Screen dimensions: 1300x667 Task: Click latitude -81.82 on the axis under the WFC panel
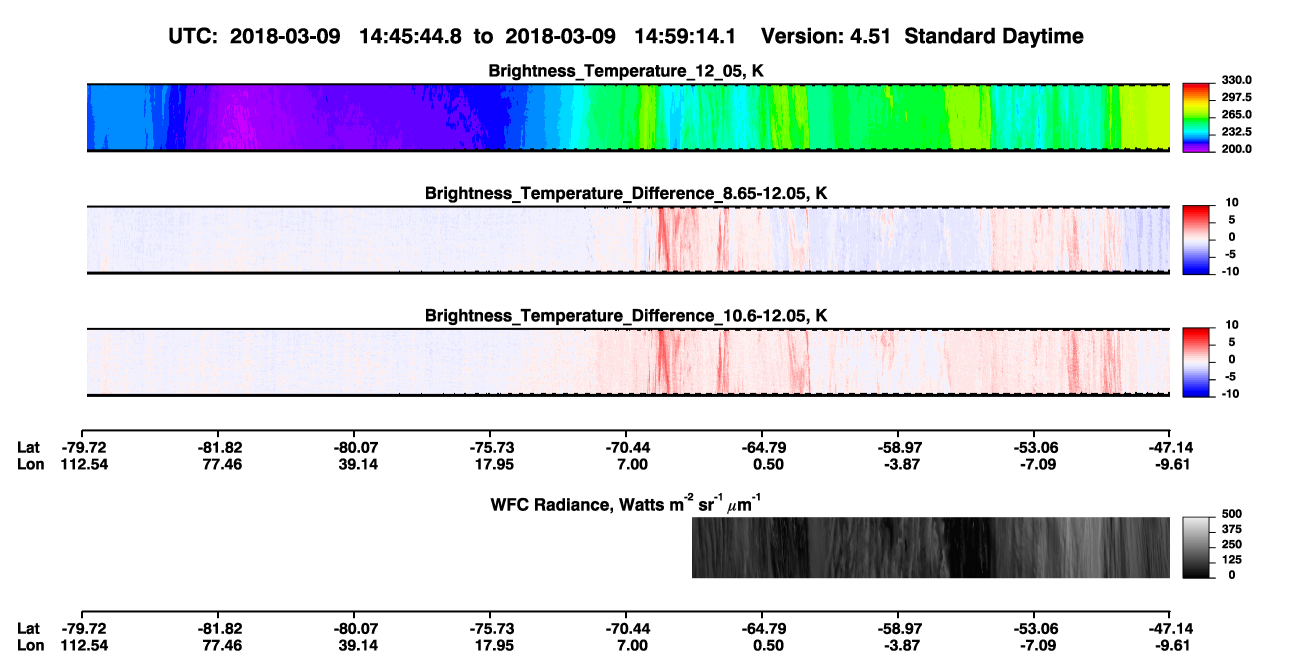pyautogui.click(x=219, y=629)
